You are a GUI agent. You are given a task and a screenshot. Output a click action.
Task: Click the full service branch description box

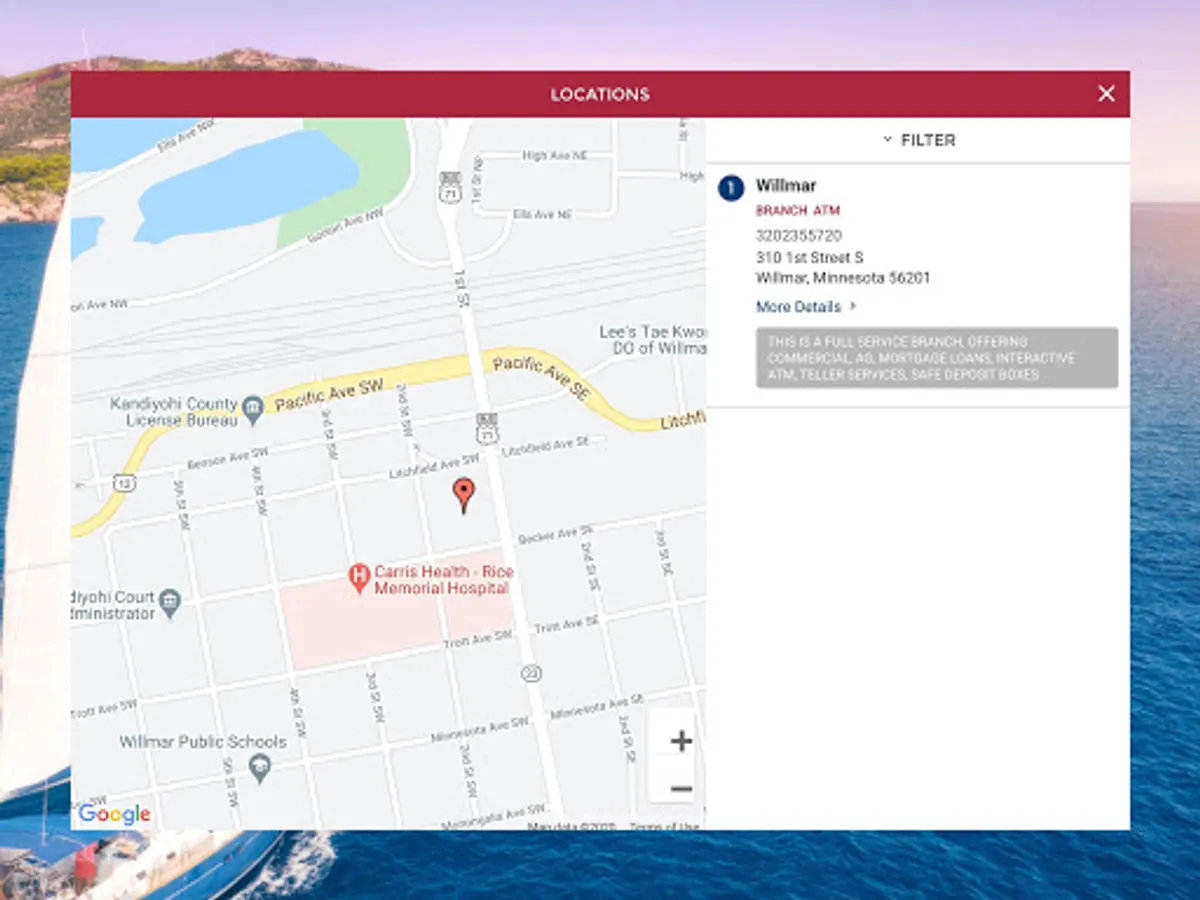[x=936, y=357]
